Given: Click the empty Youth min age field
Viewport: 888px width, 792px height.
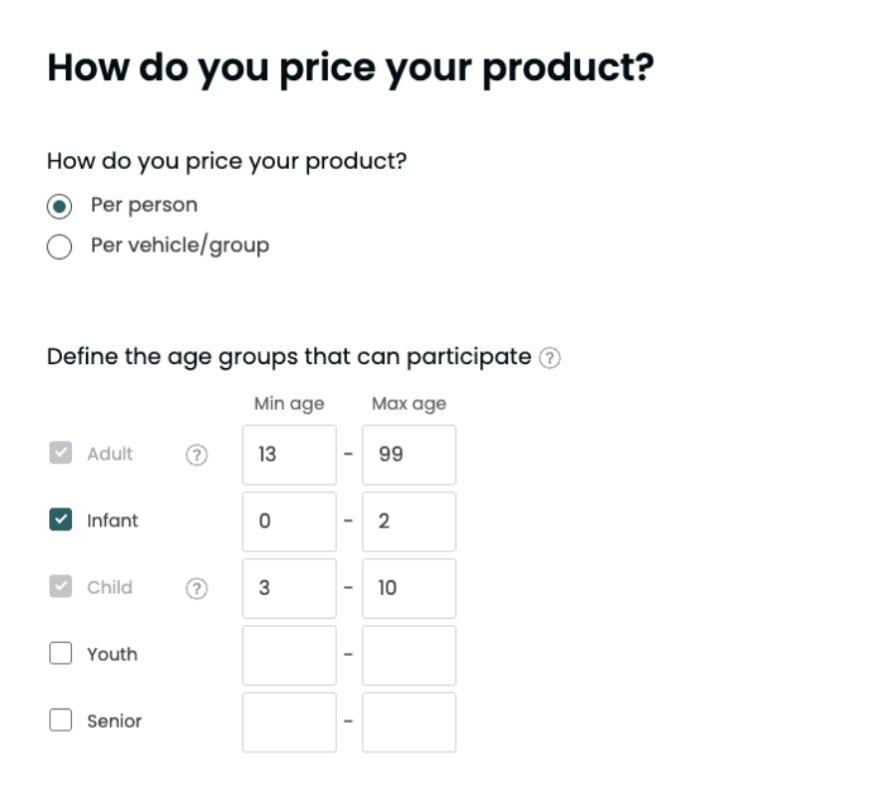Looking at the screenshot, I should point(289,656).
